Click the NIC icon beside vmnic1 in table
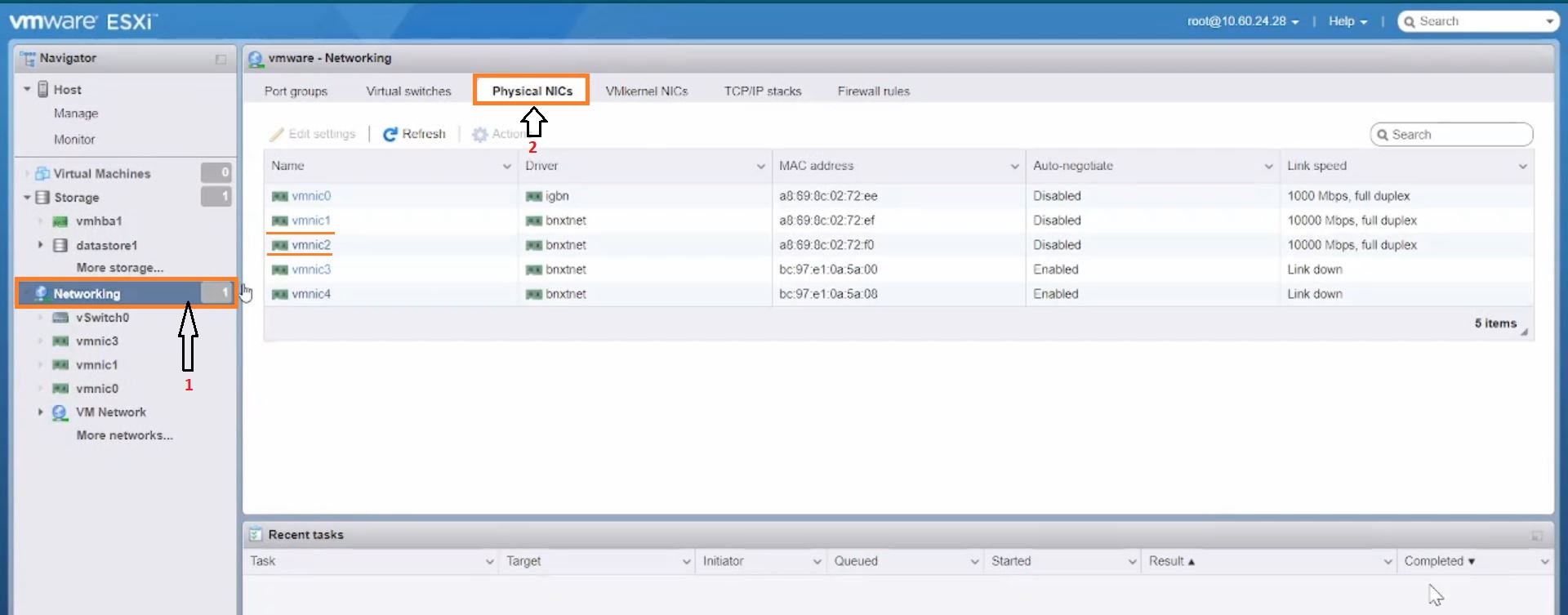This screenshot has width=1568, height=615. click(280, 221)
